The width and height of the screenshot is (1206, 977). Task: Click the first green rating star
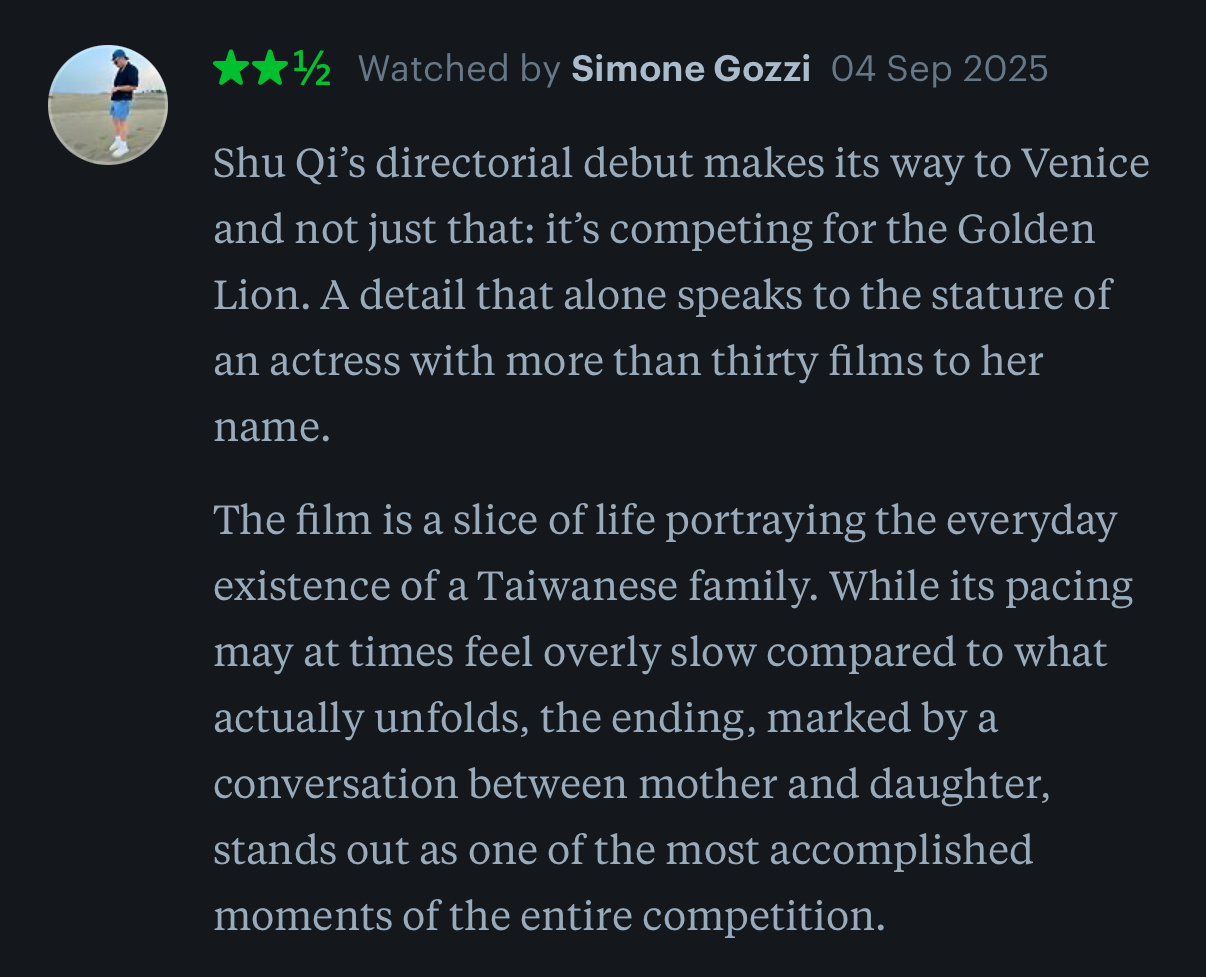click(231, 69)
